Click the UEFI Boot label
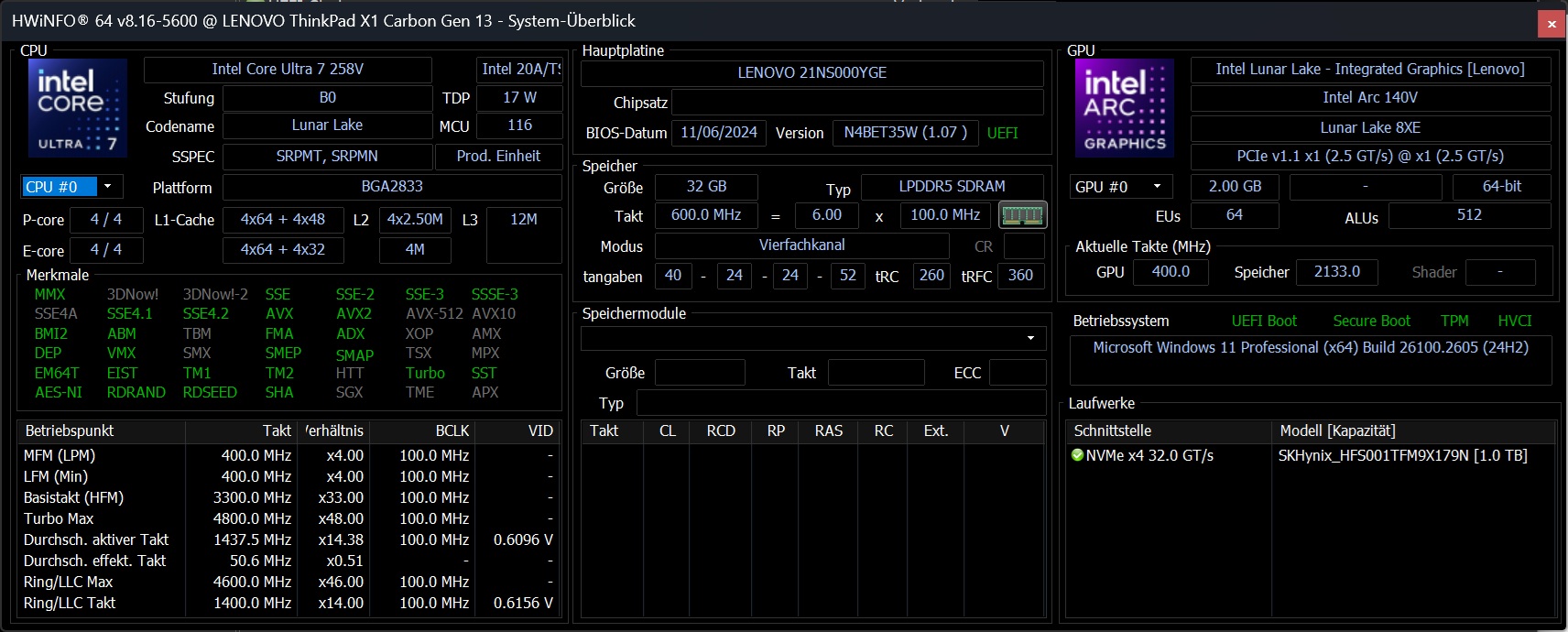The image size is (1568, 632). click(1264, 321)
